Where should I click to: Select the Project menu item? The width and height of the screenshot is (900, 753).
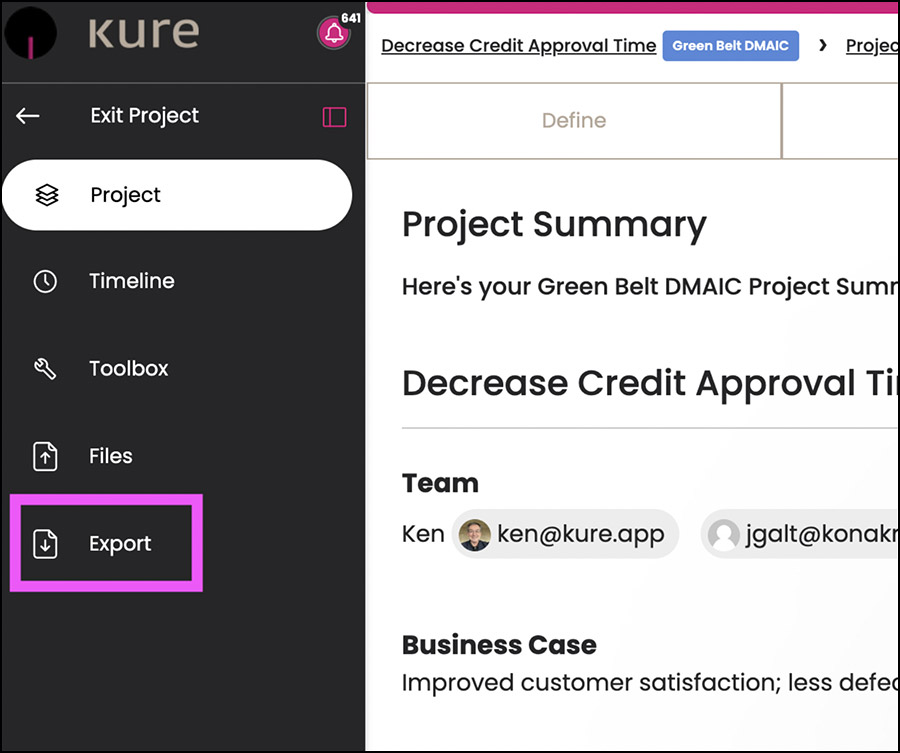click(177, 195)
